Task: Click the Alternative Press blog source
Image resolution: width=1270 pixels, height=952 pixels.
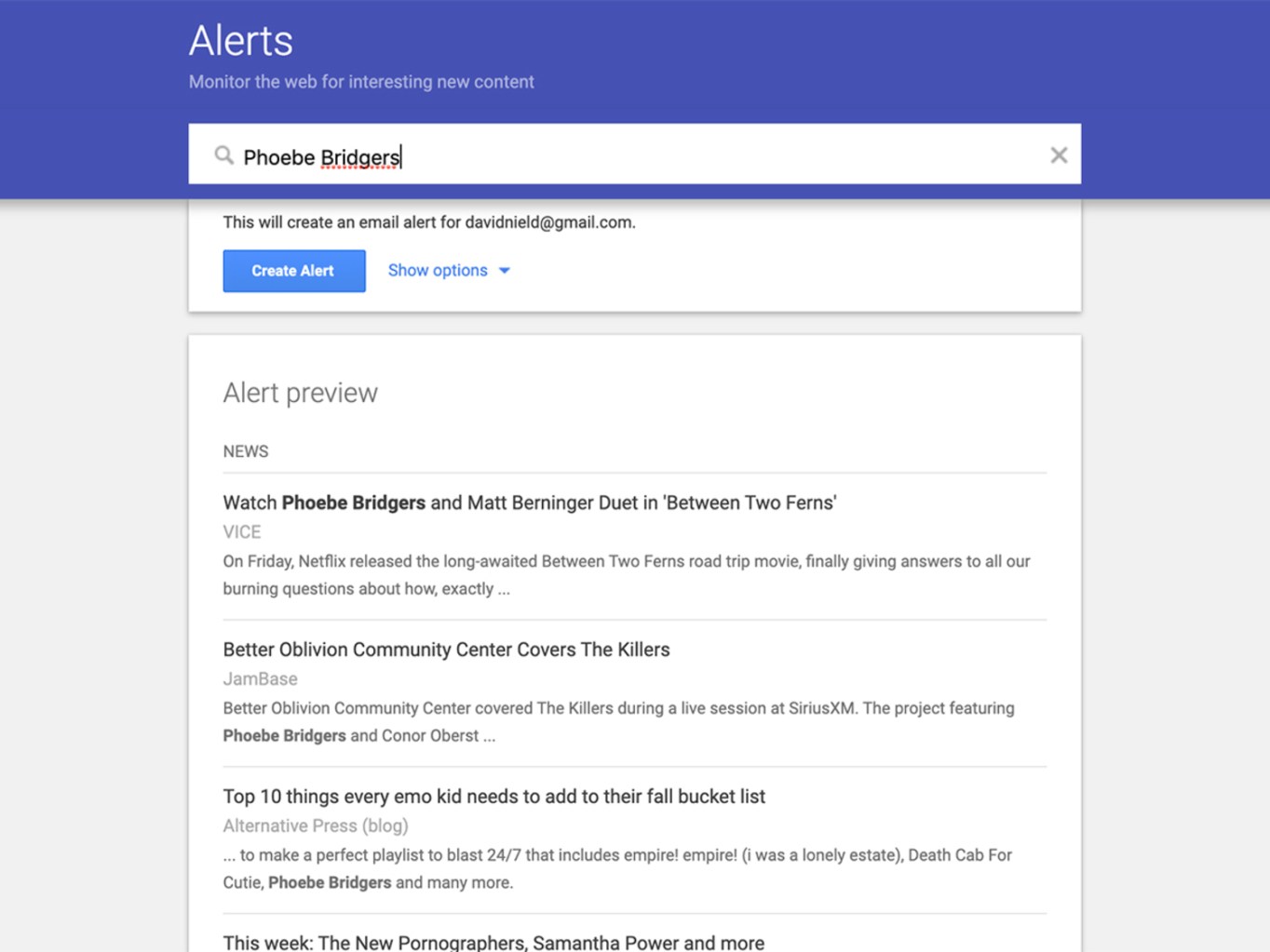Action: pyautogui.click(x=315, y=825)
